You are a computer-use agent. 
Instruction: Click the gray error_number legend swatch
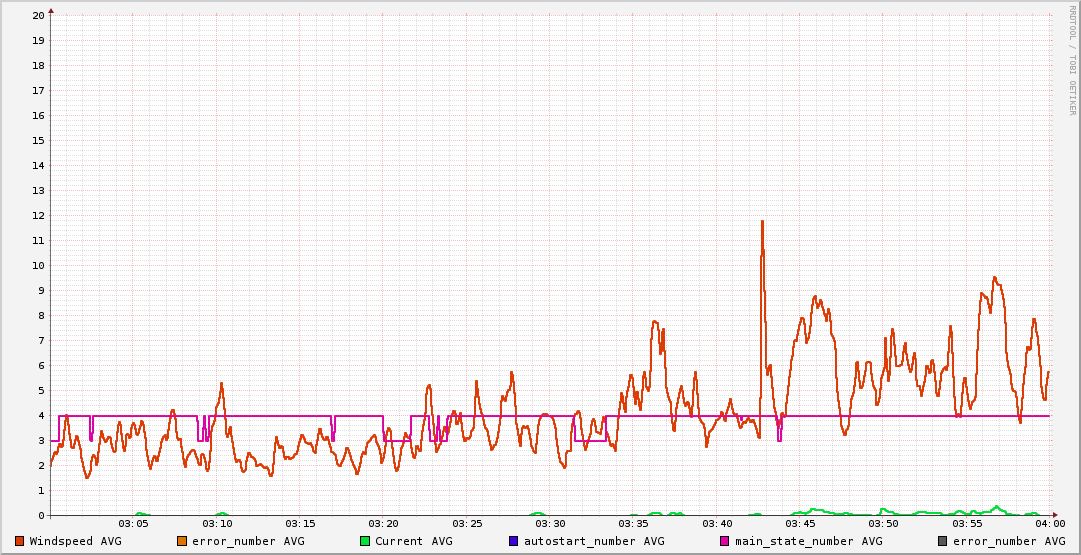coord(942,541)
